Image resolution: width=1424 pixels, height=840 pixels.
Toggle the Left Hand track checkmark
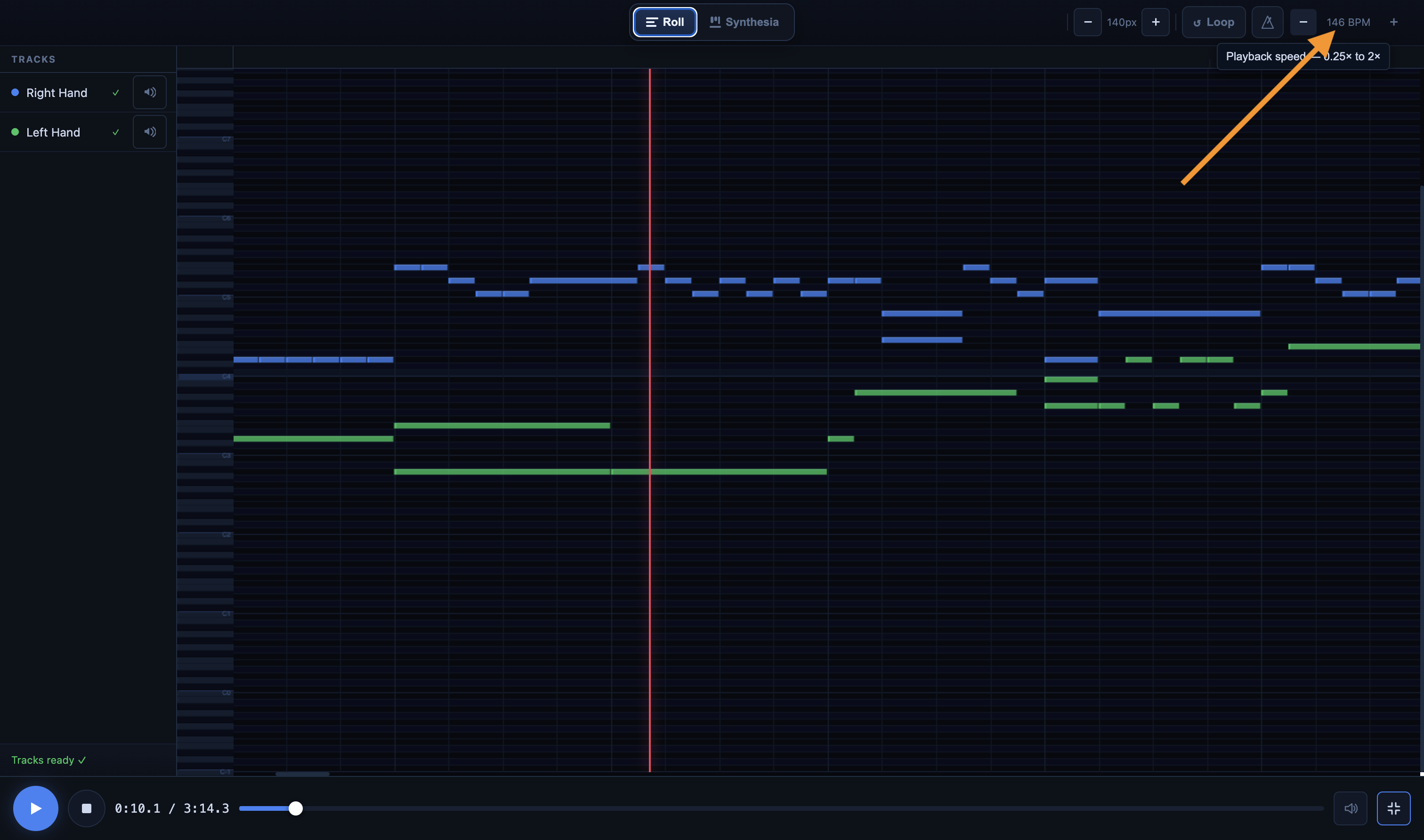coord(115,132)
